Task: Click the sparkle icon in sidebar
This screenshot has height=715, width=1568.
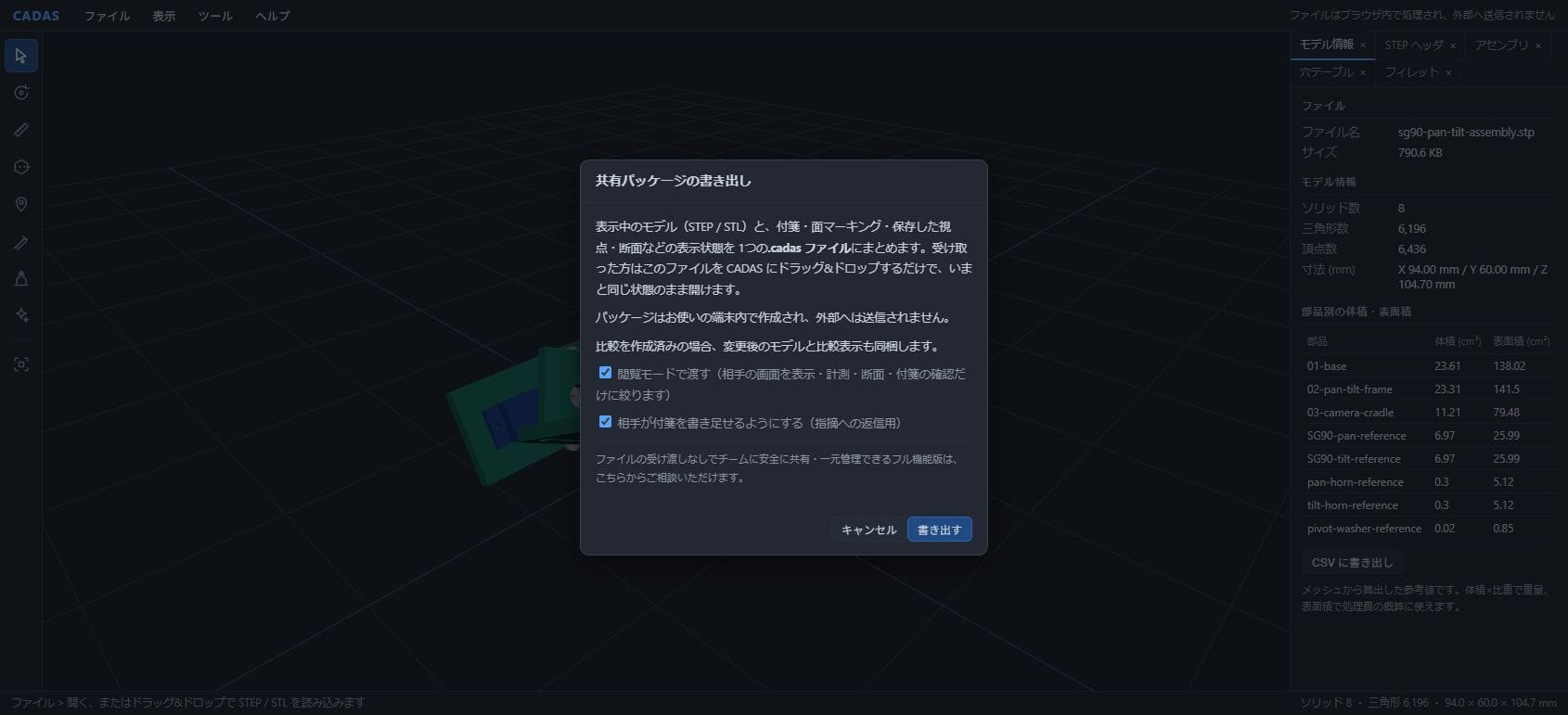Action: [x=21, y=315]
